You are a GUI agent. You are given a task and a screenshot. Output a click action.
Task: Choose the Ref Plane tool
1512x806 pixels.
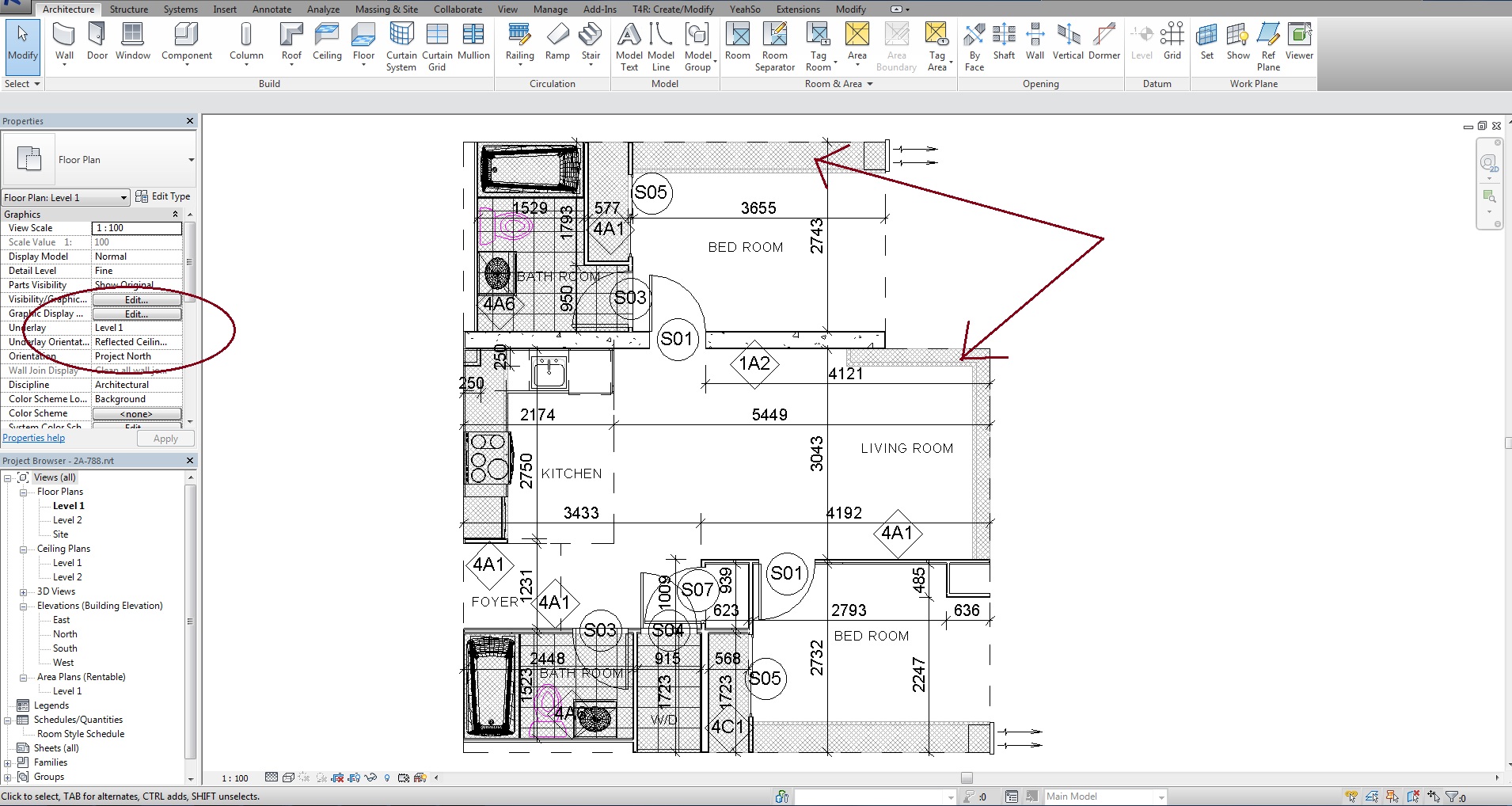tap(1268, 48)
